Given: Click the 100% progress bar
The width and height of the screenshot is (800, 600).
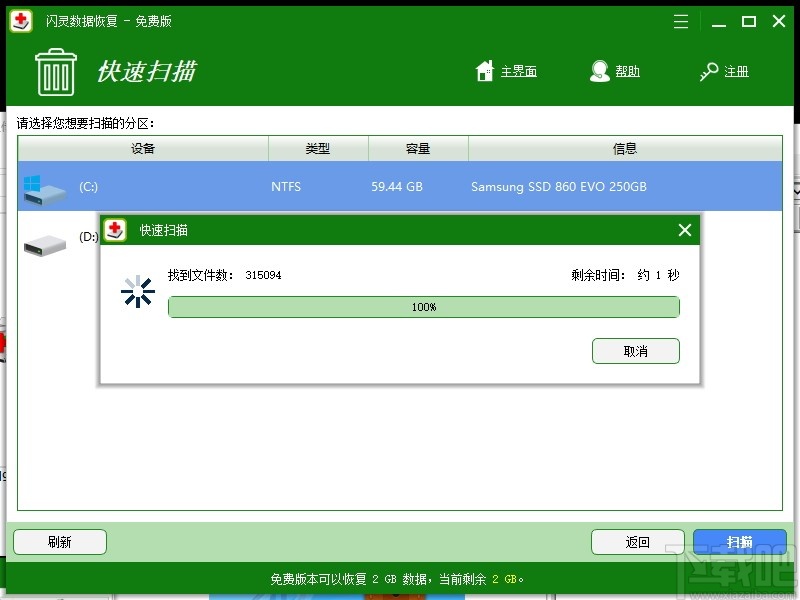Looking at the screenshot, I should [423, 307].
